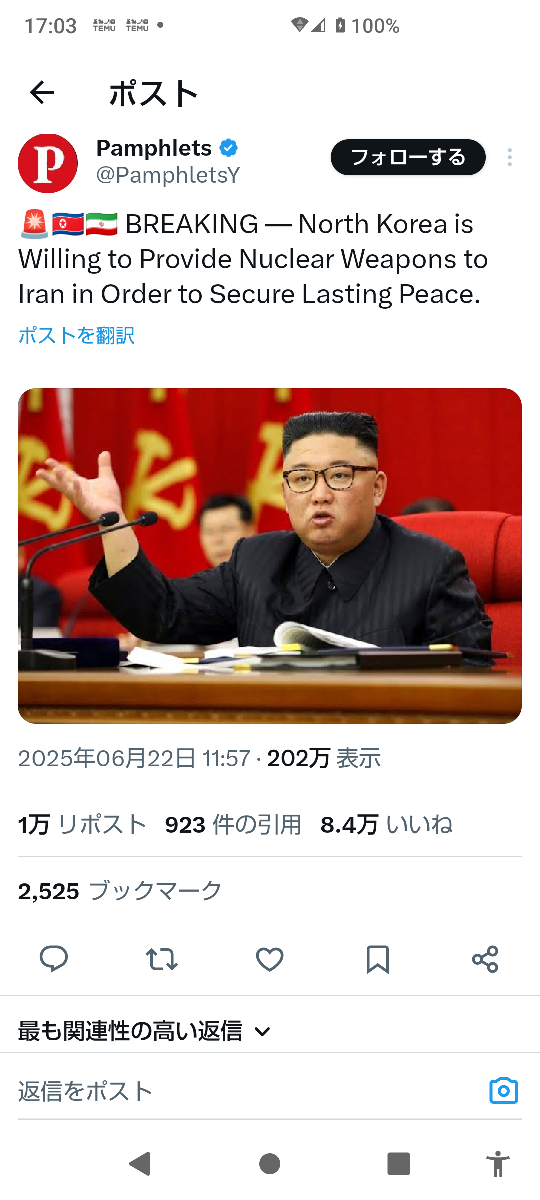Tap the back arrow icon
540x1200 pixels.
[42, 93]
